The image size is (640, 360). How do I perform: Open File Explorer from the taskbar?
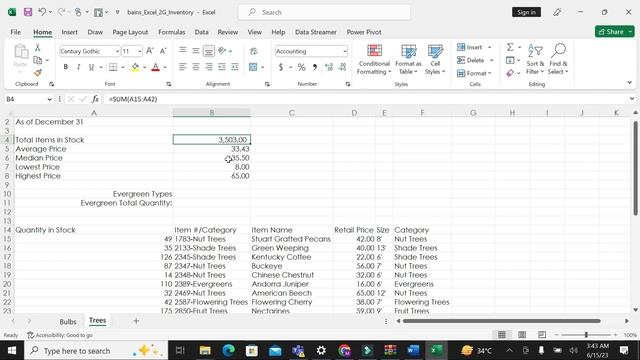tap(205, 350)
